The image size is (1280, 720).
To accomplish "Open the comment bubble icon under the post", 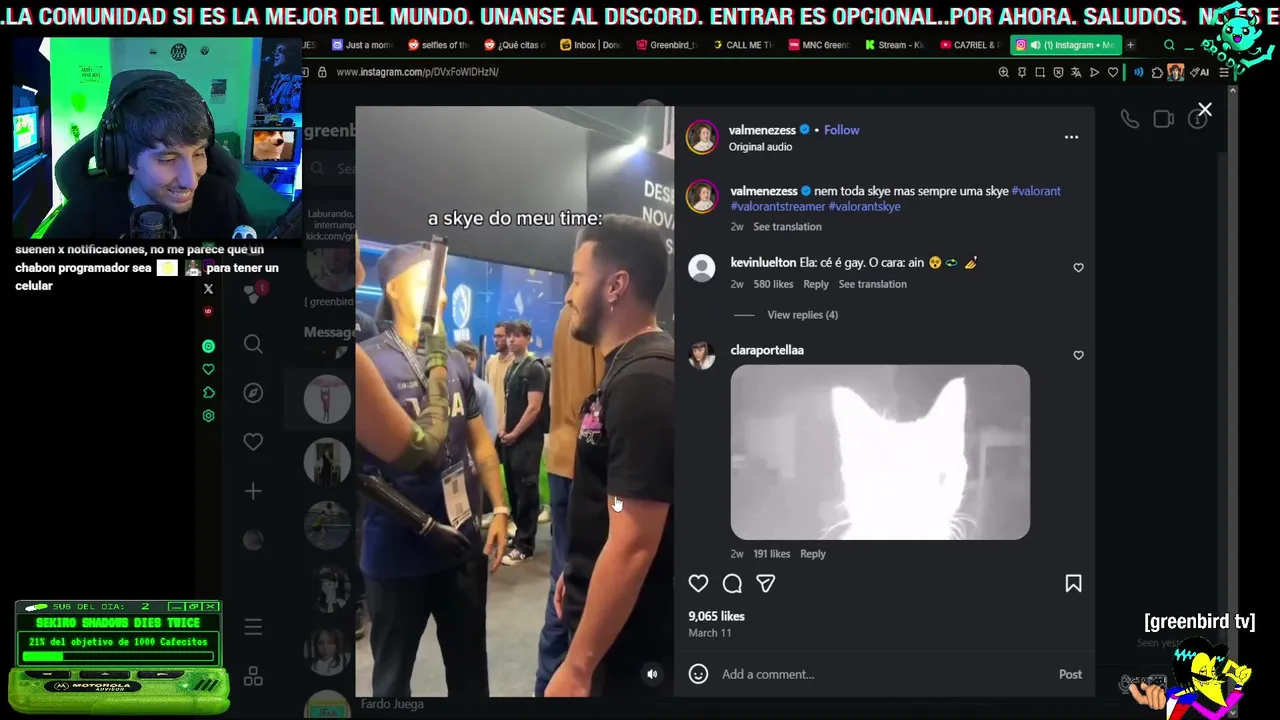I will 732,583.
